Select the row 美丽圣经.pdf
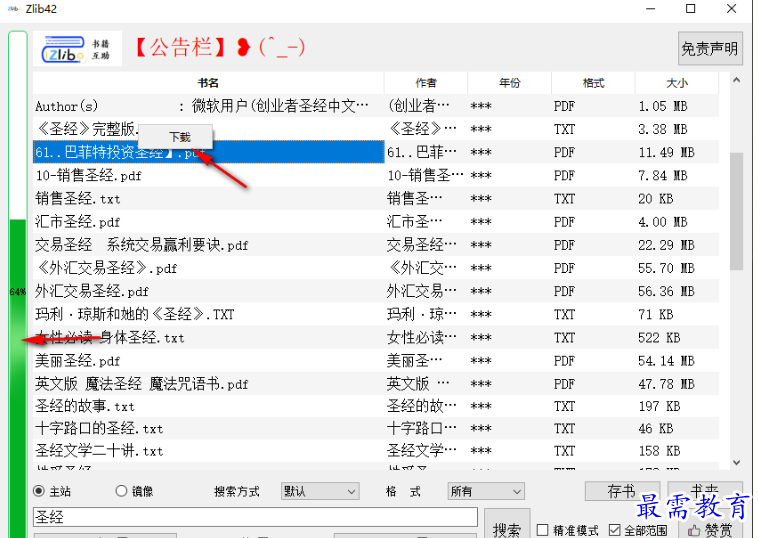758x538 pixels. pyautogui.click(x=376, y=361)
